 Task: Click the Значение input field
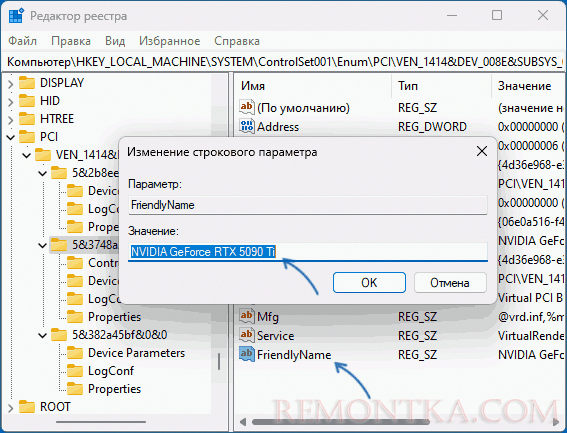pyautogui.click(x=308, y=251)
